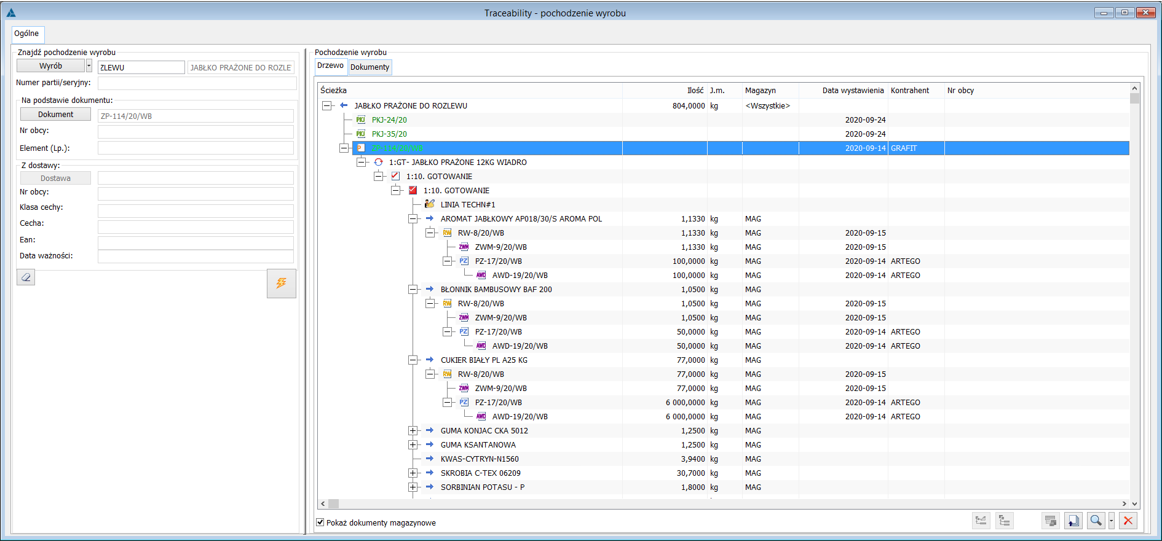This screenshot has width=1162, height=541.
Task: Collapse the CUKIER BIAŁY PL A25 KG node
Action: click(x=413, y=360)
